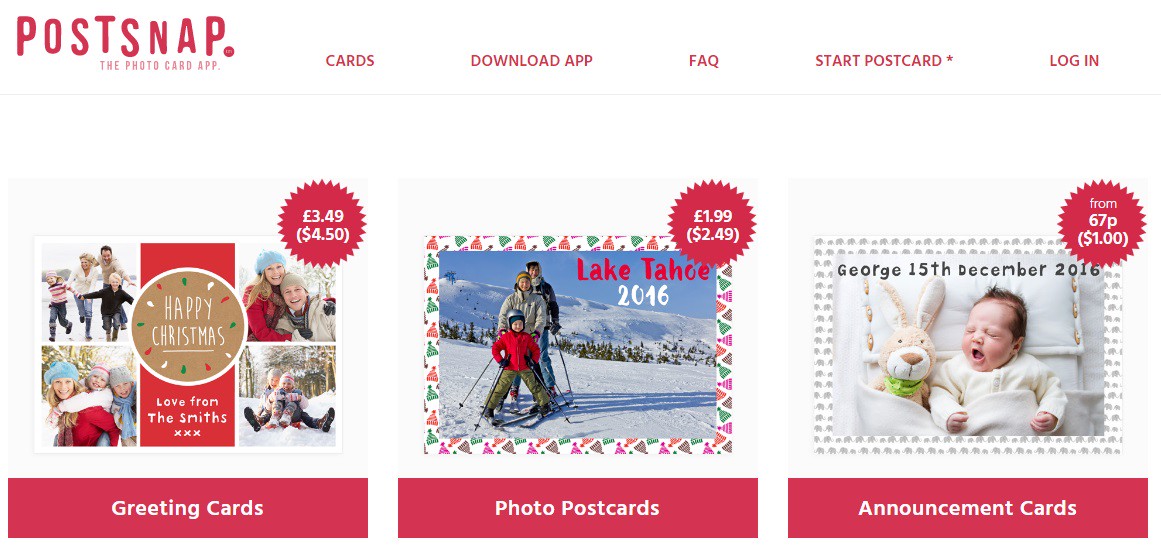Click the Log In link
Image resolution: width=1161 pixels, height=549 pixels.
point(1074,61)
